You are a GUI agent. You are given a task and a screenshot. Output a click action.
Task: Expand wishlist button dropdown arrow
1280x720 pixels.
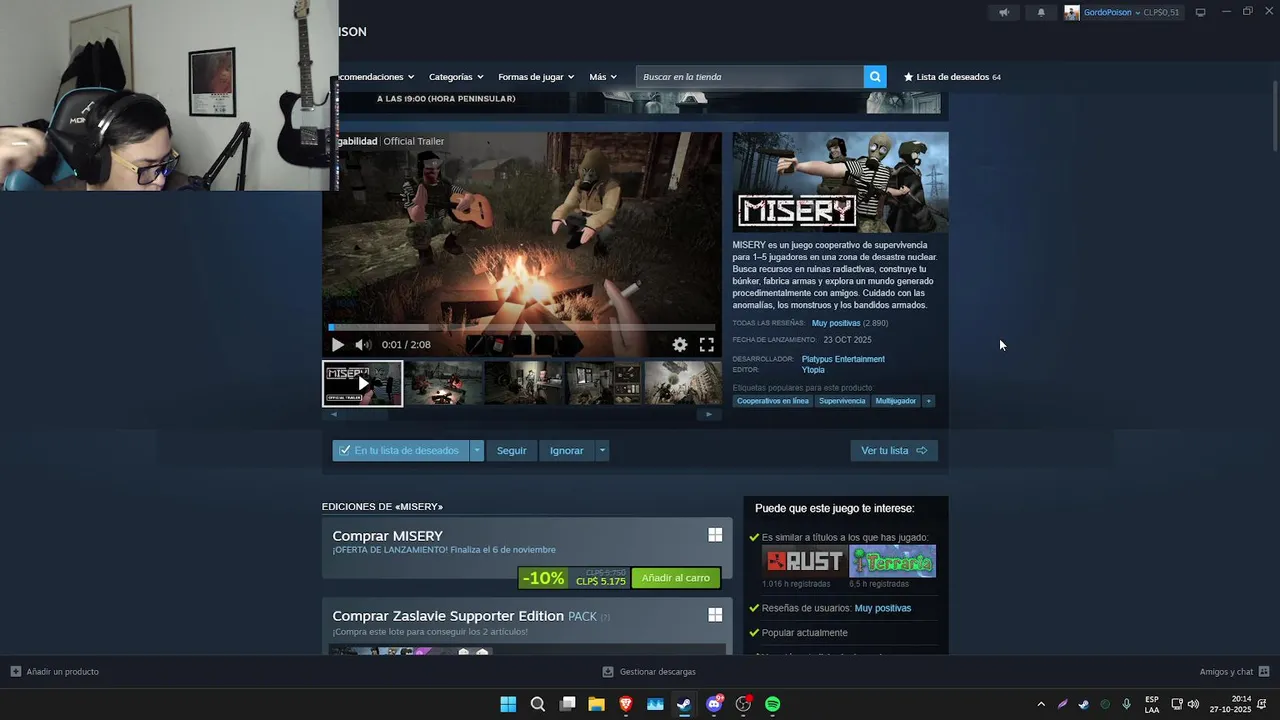pos(477,450)
